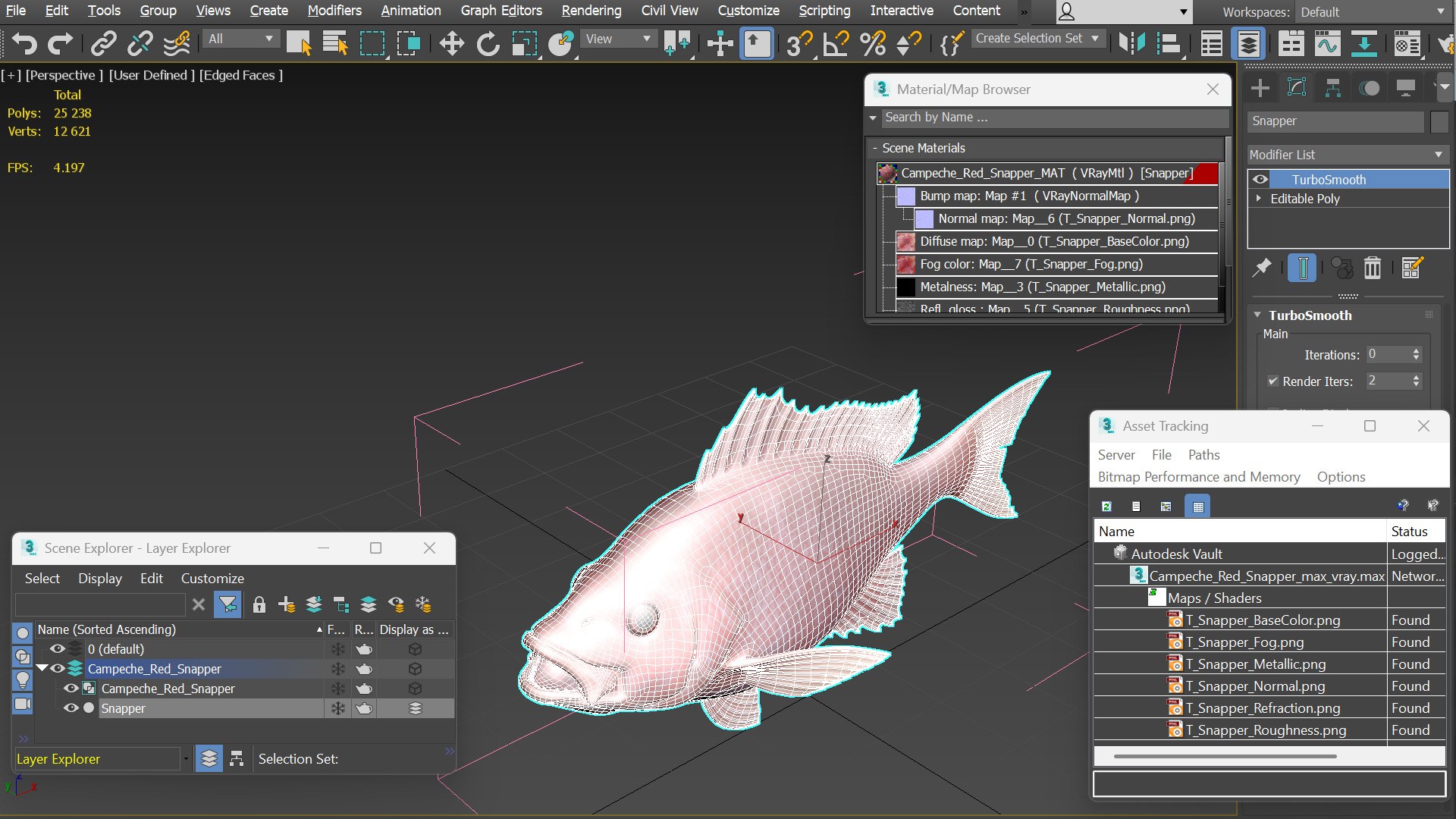
Task: Open the Modifiers menu
Action: (334, 11)
